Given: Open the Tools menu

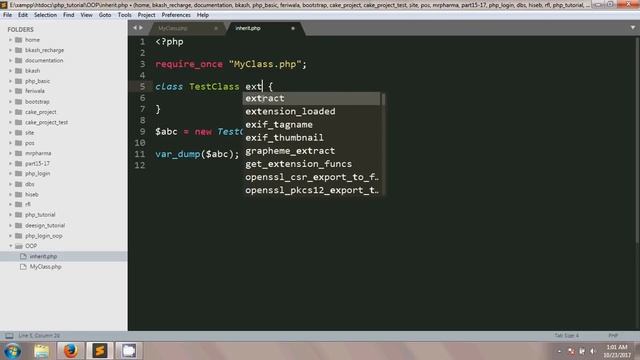Looking at the screenshot, I should click(x=124, y=15).
